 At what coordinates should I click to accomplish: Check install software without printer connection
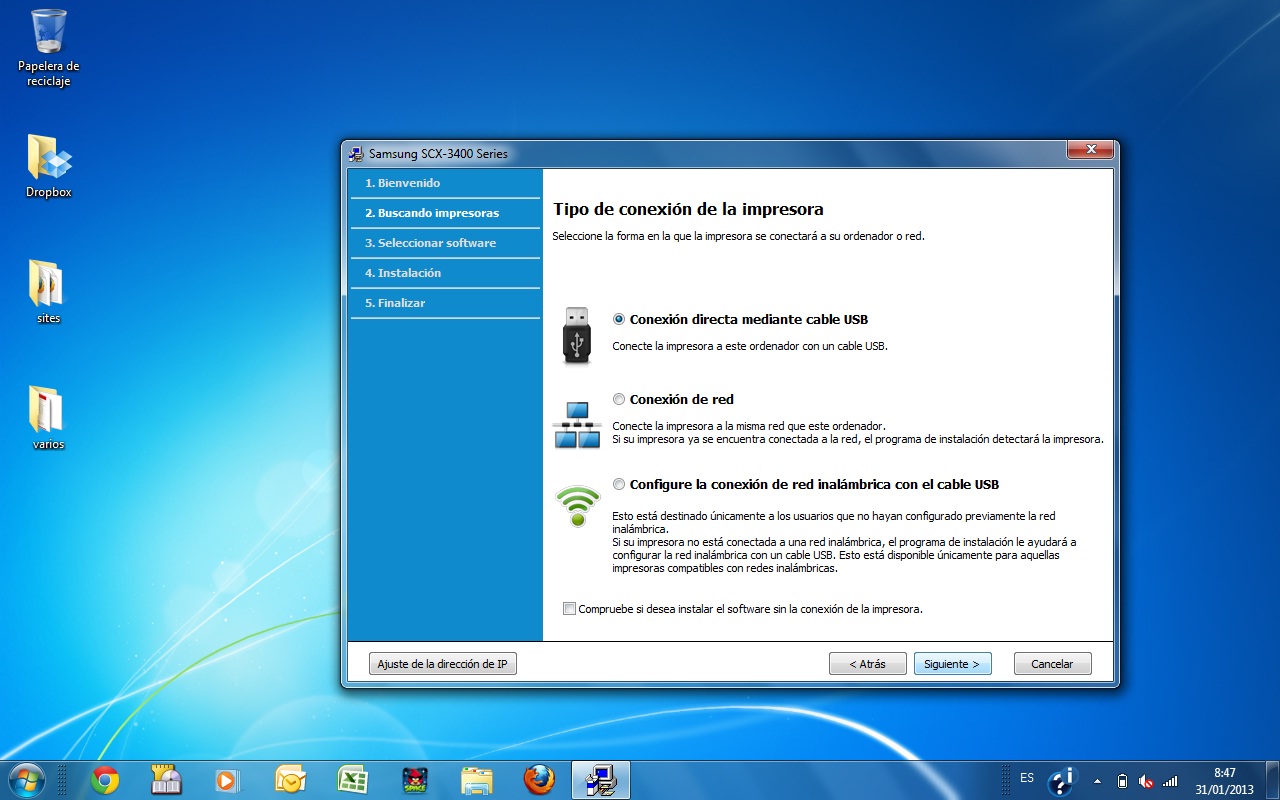coord(570,608)
